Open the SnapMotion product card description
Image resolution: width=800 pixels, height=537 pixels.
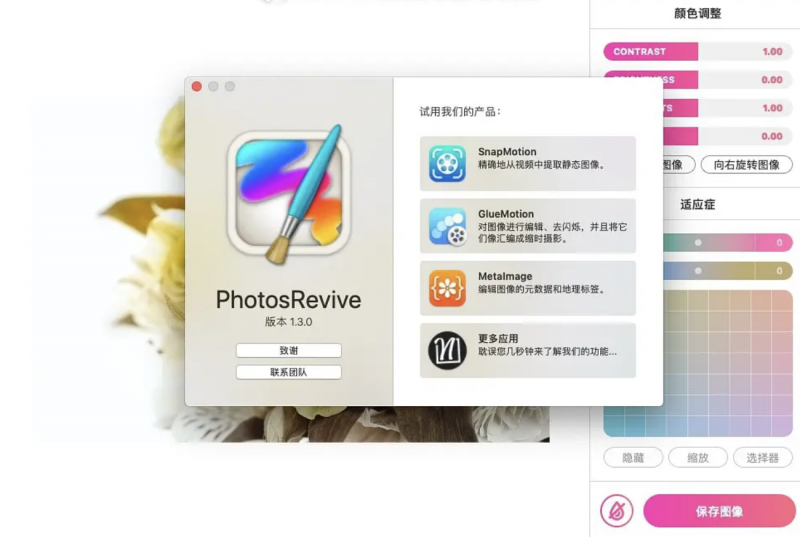click(x=542, y=165)
